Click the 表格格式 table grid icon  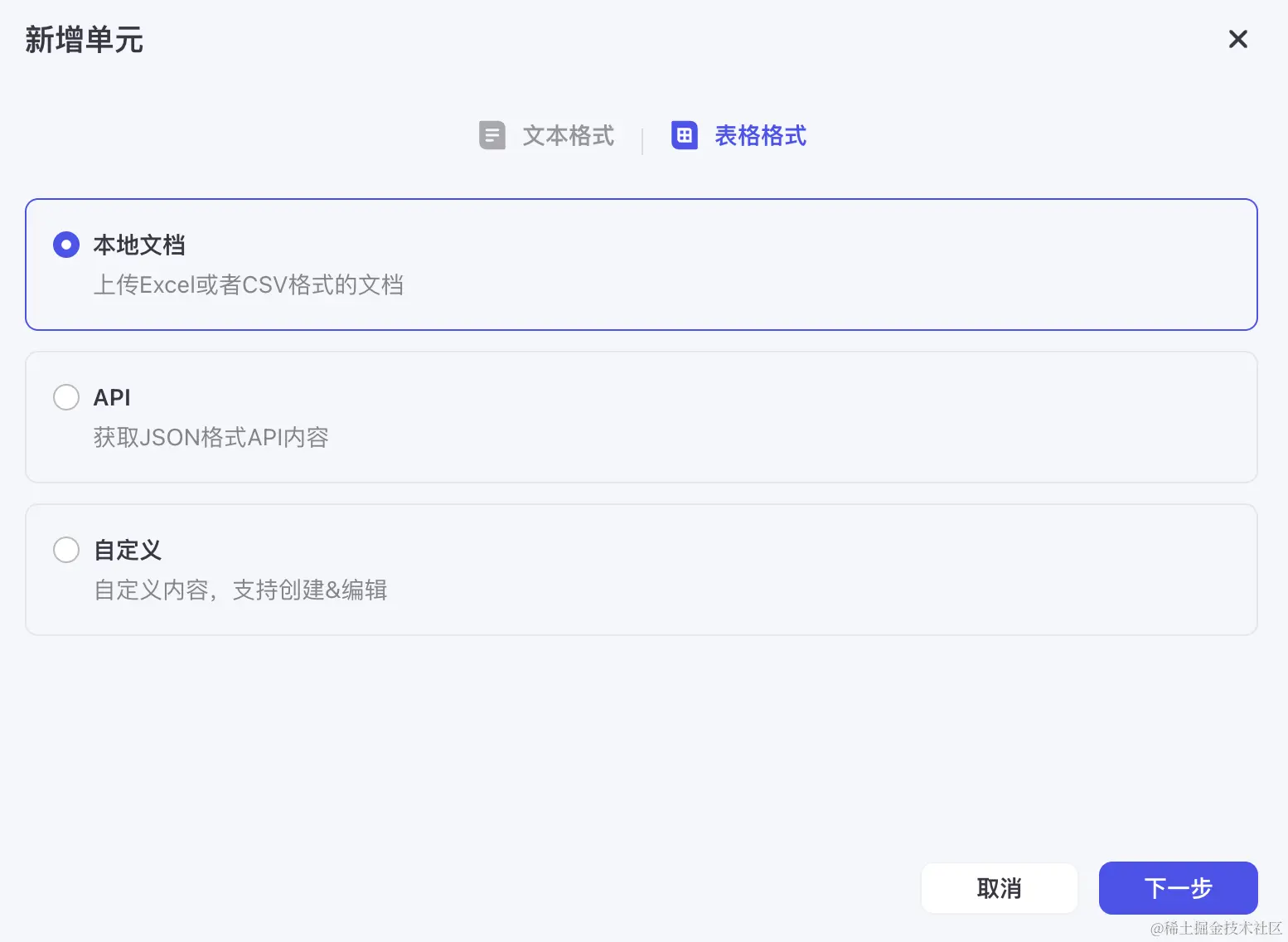click(685, 135)
